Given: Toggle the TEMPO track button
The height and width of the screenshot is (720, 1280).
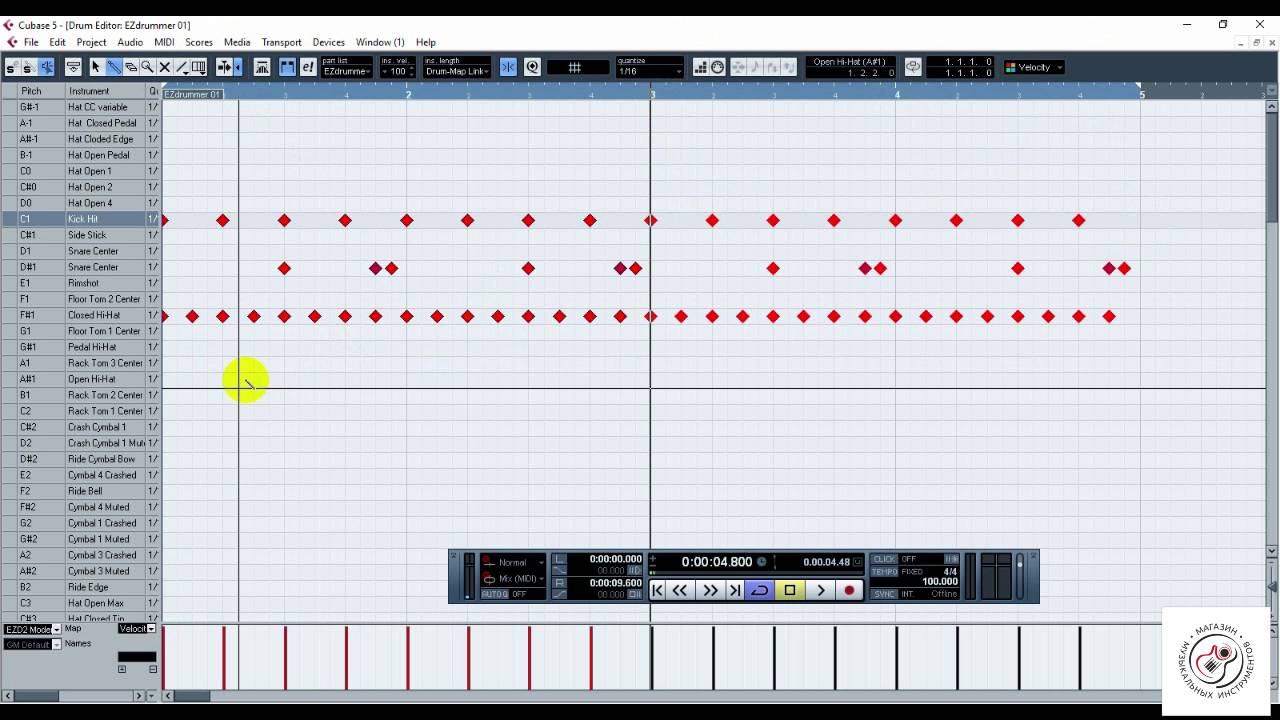Looking at the screenshot, I should [884, 572].
